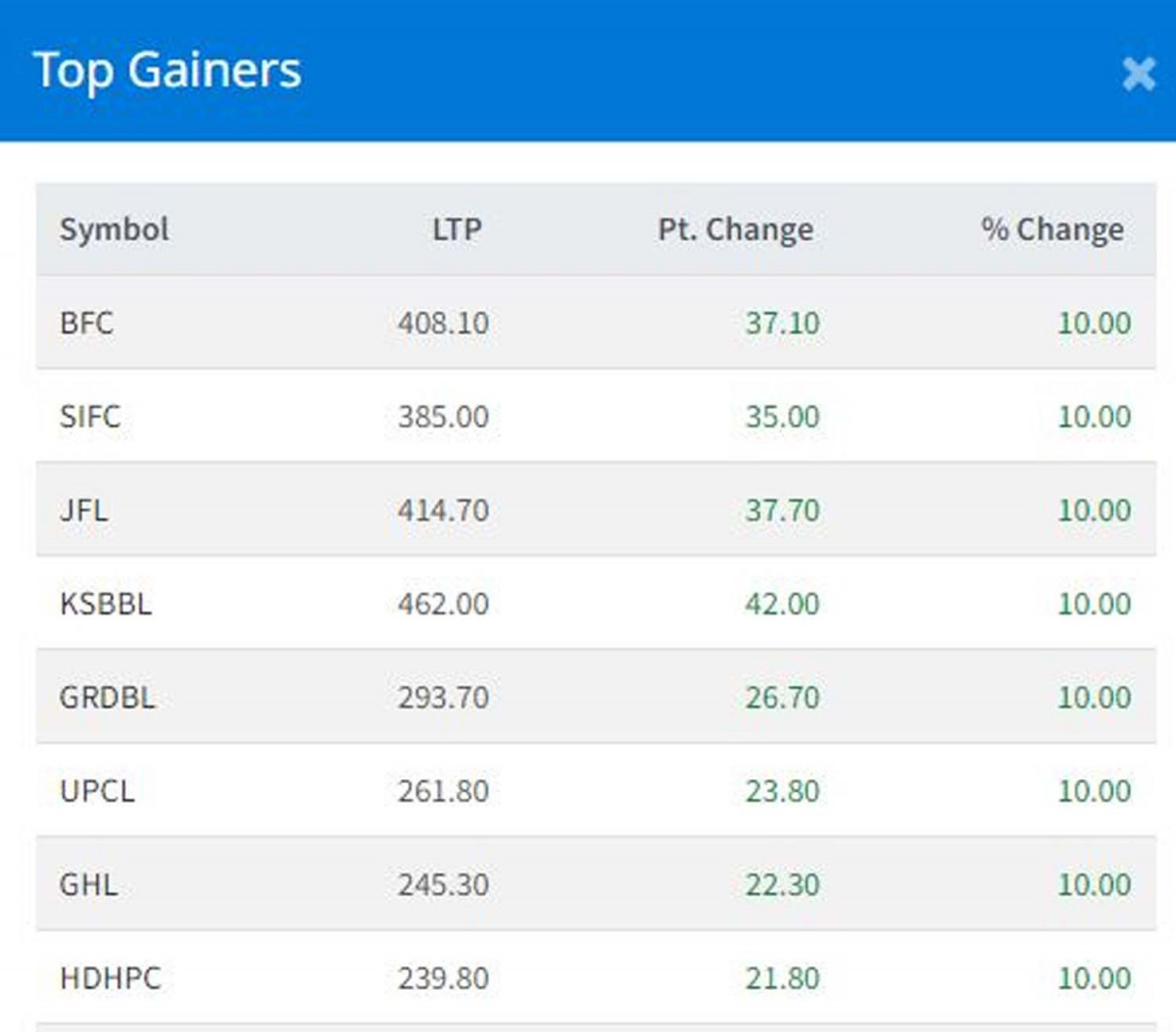Sort by % Change column header
The image size is (1176, 1032).
[1052, 229]
